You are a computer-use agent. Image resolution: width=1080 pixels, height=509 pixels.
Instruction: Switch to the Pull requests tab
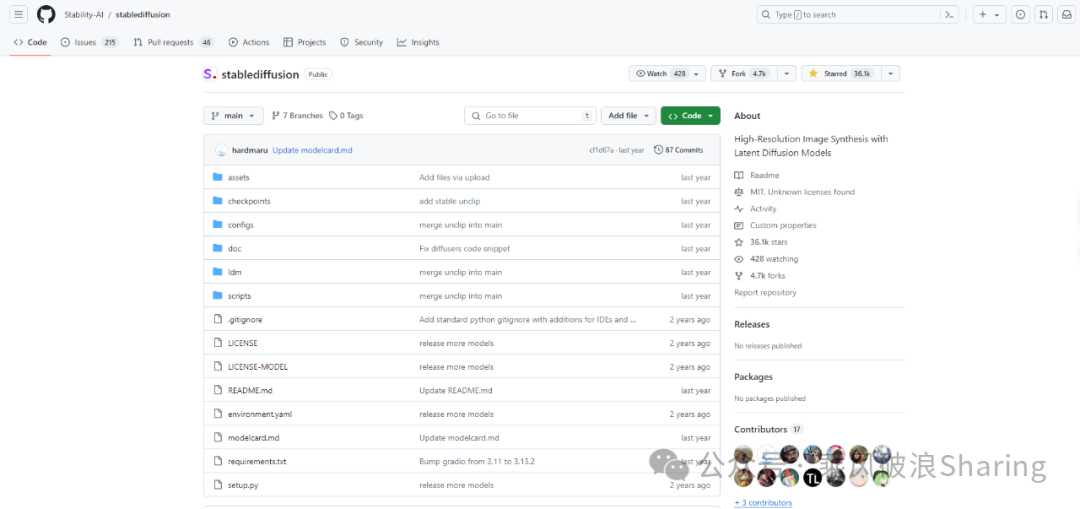click(174, 42)
